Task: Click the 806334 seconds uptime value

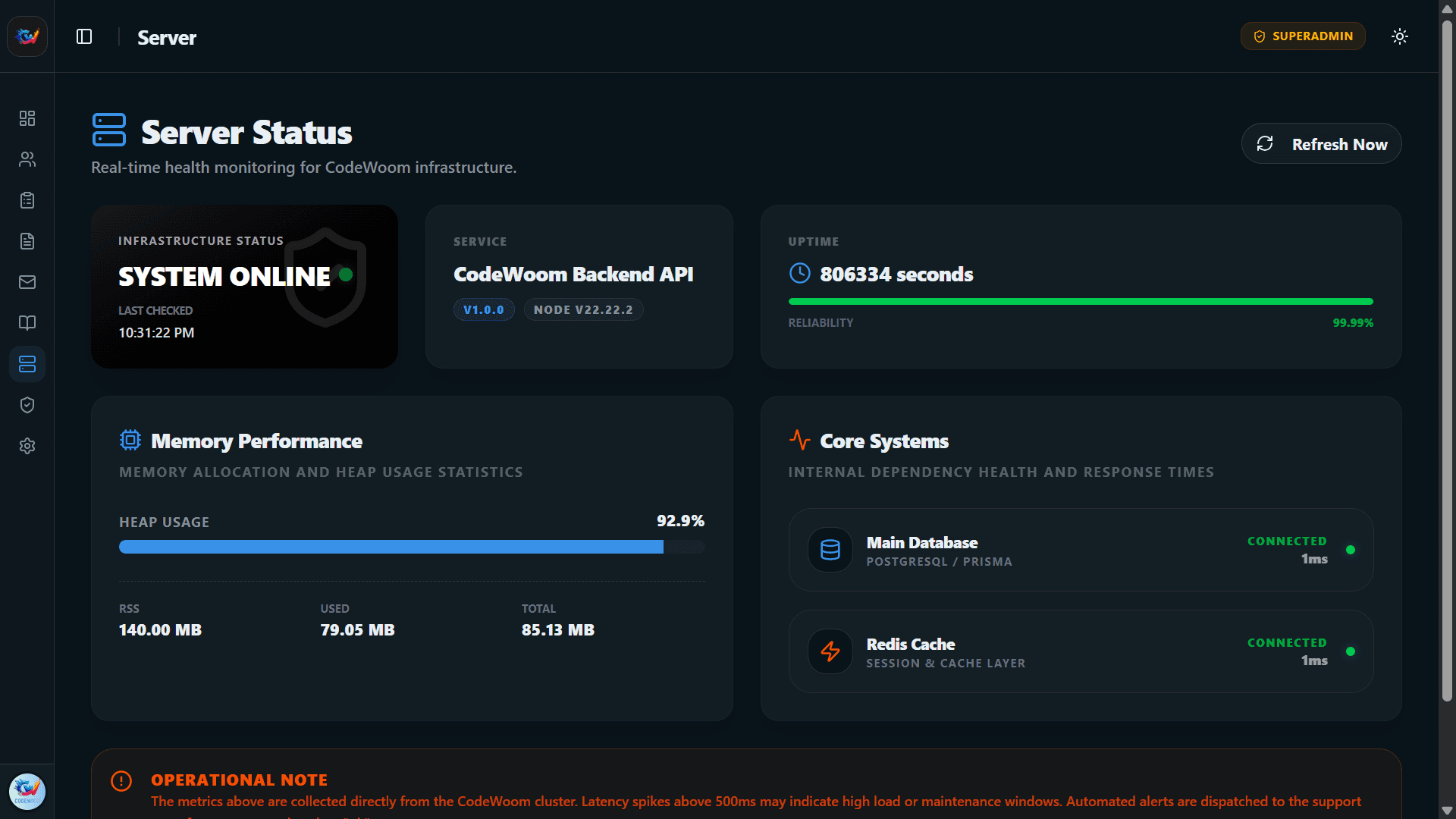Action: point(896,274)
